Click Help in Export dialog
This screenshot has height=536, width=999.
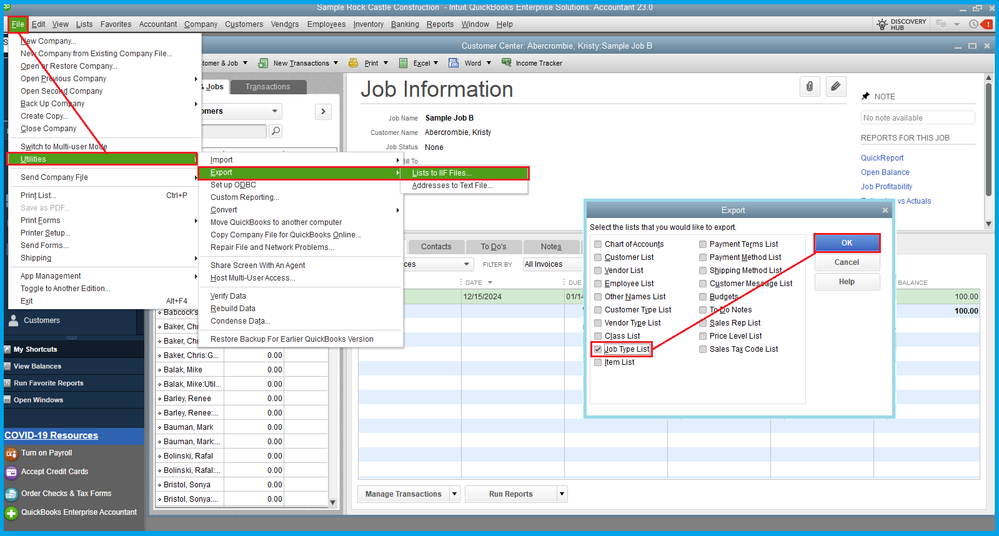pyautogui.click(x=847, y=282)
